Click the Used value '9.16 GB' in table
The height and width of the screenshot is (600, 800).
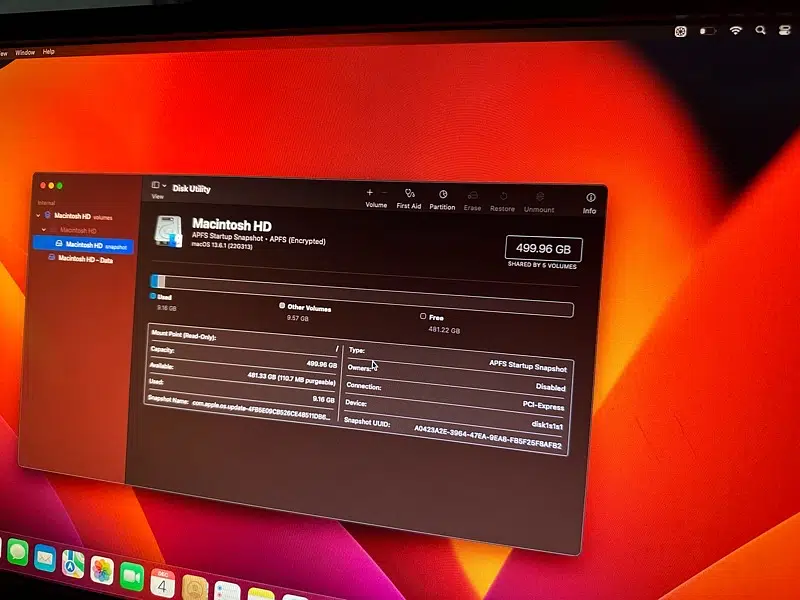click(x=323, y=399)
